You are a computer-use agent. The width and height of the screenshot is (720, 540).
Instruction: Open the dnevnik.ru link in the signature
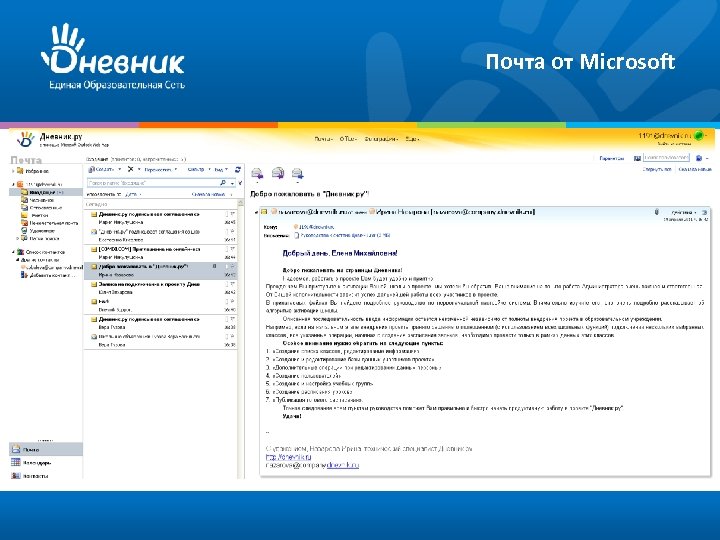tap(288, 457)
